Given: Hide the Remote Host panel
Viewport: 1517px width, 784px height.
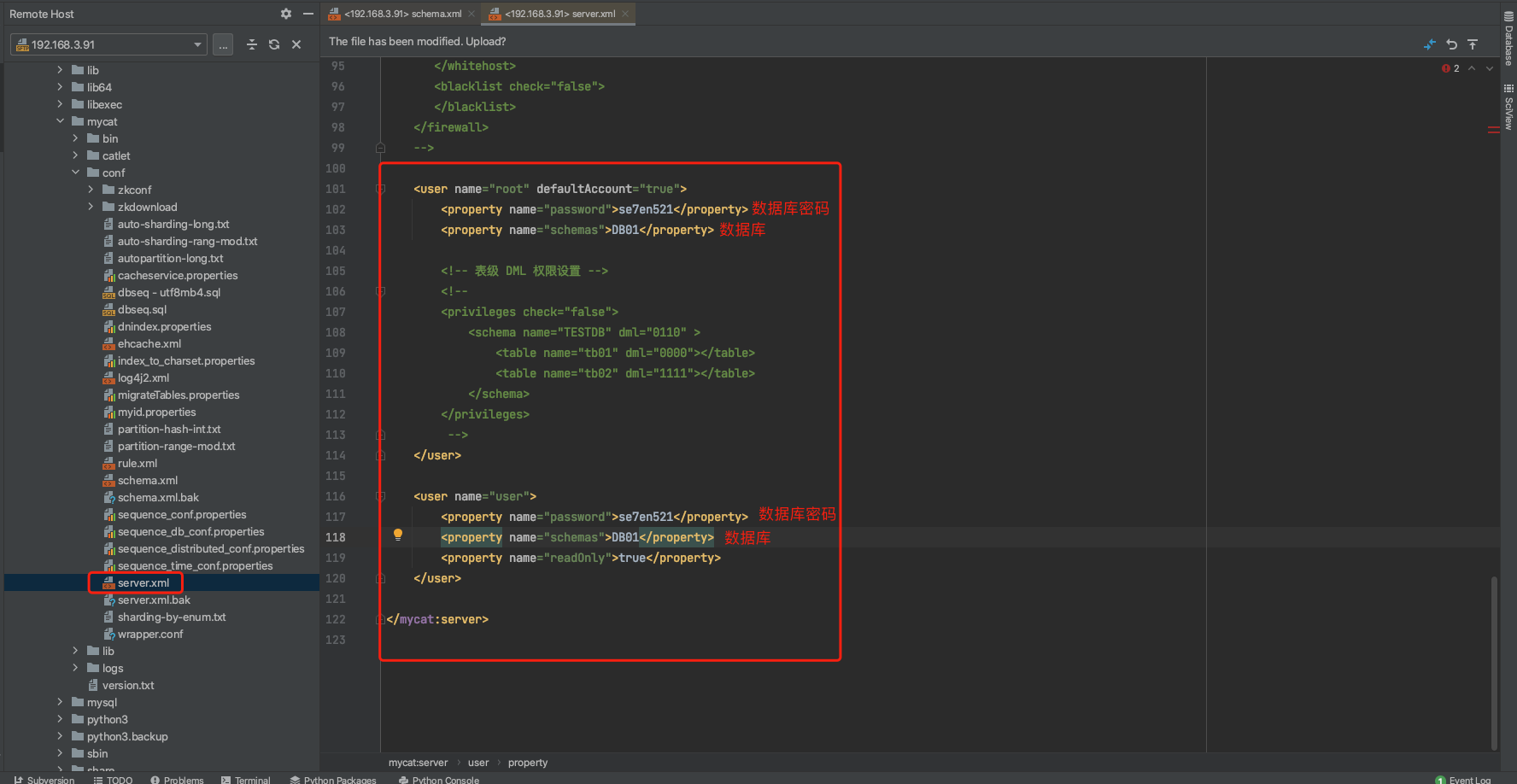Looking at the screenshot, I should [308, 14].
